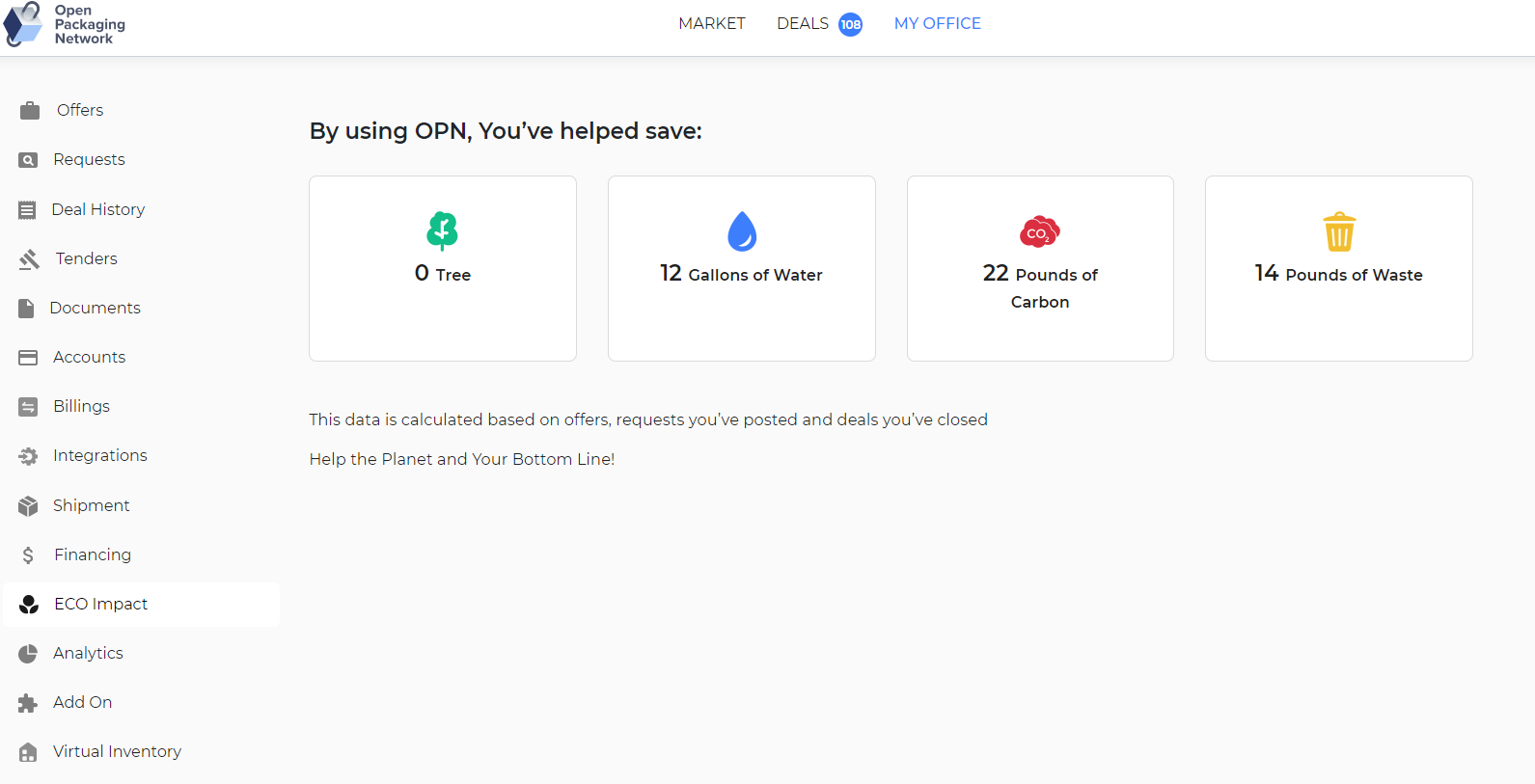Go to the MY OFFICE tab
Screen dimensions: 1535x784
937,24
